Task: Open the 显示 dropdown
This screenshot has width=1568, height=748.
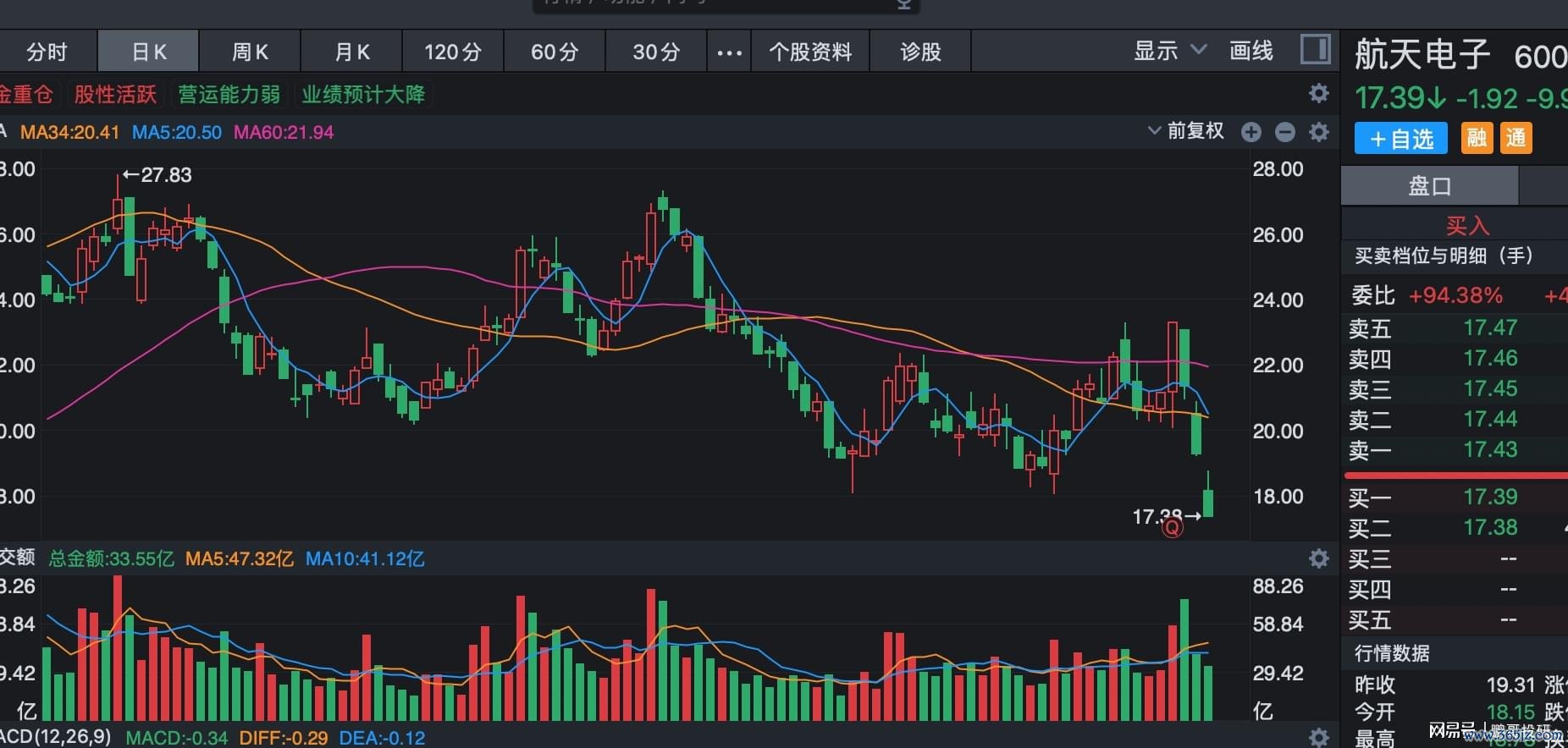Action: pyautogui.click(x=1170, y=51)
